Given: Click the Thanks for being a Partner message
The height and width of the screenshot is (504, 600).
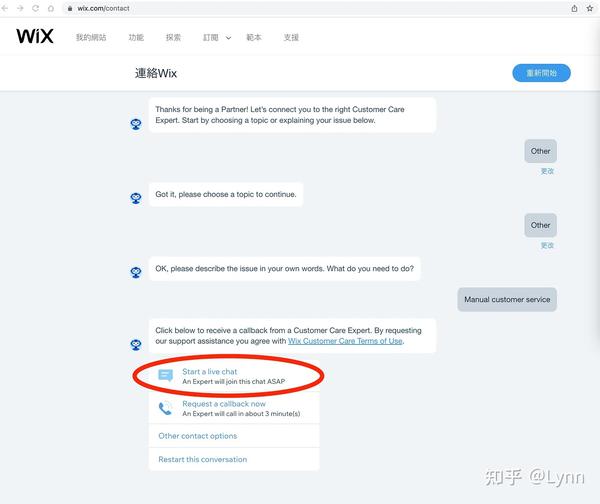Looking at the screenshot, I should [x=292, y=115].
